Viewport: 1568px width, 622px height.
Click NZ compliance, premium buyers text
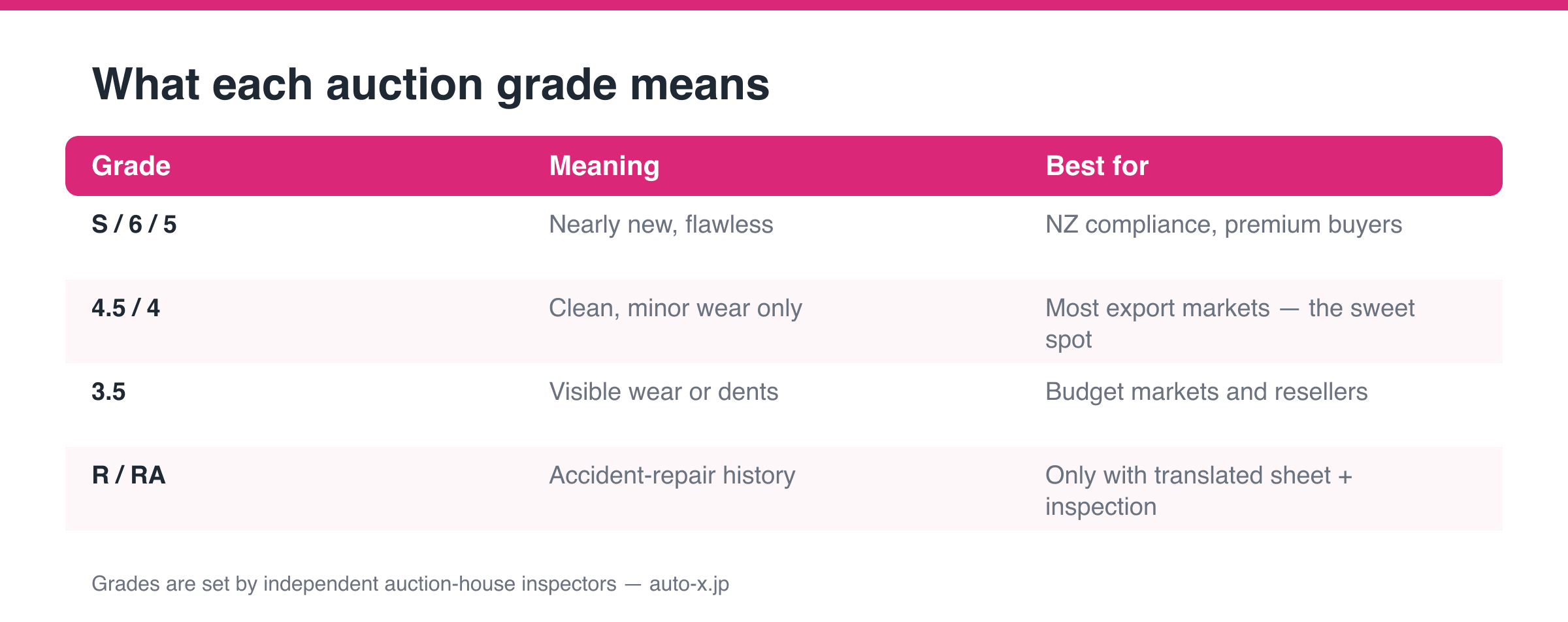tap(1224, 225)
